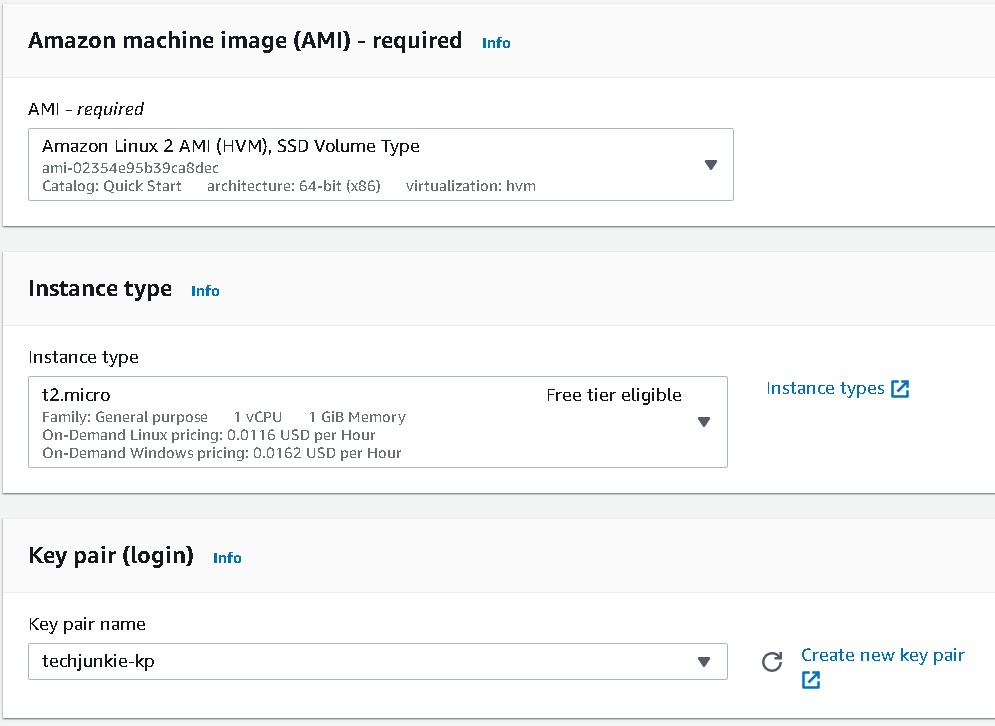Expand the AMI dropdown arrow
Screen dimensions: 995x726
tap(711, 165)
